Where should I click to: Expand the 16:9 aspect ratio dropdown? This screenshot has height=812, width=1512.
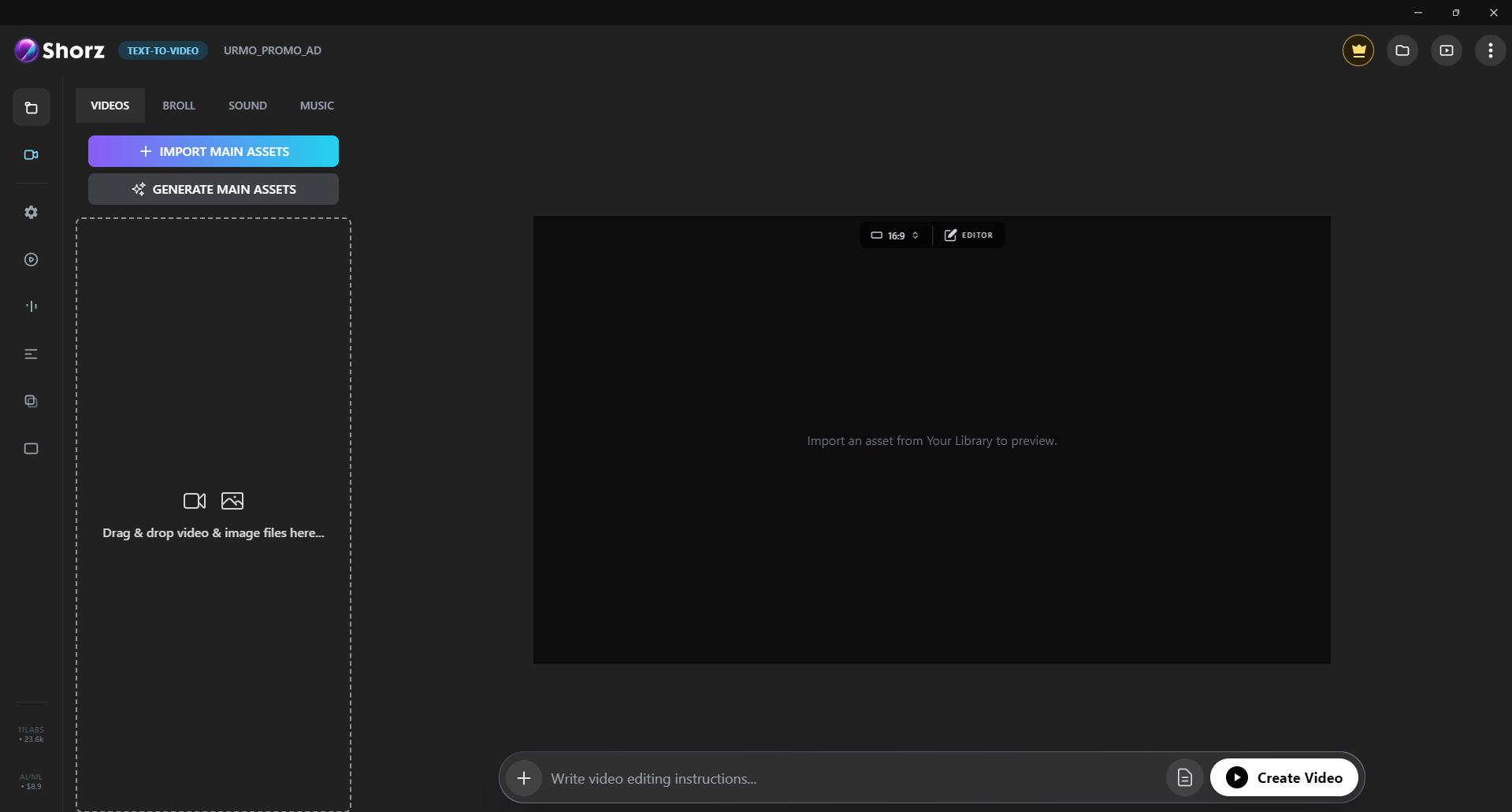point(895,235)
